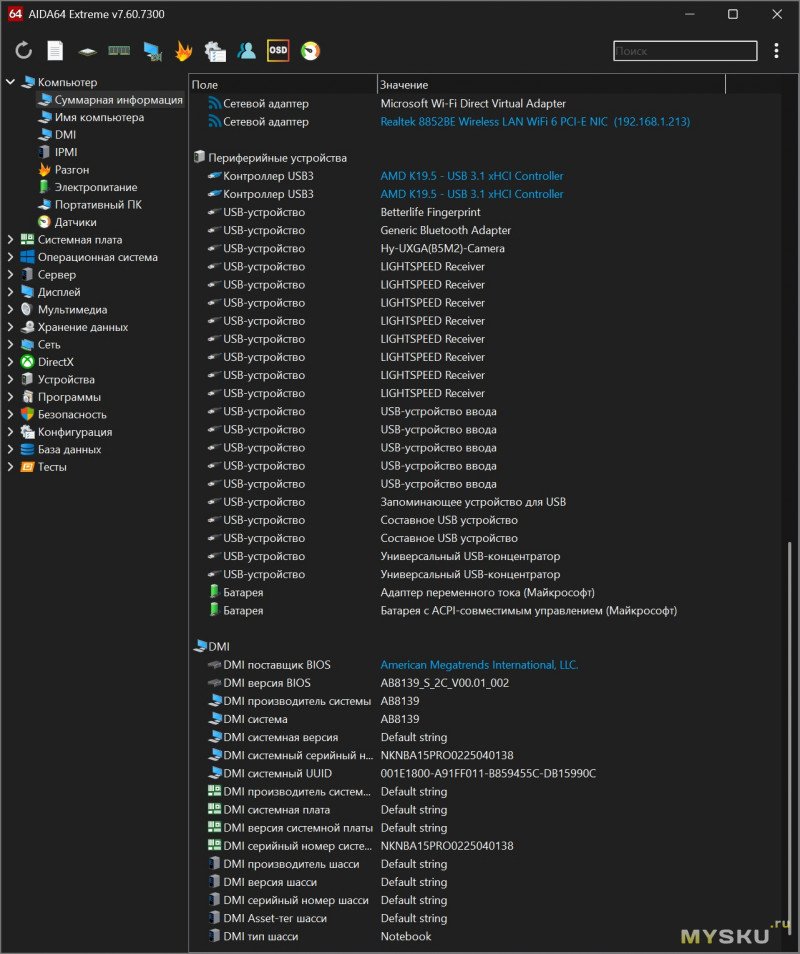The width and height of the screenshot is (800, 954).
Task: Expand the Мультимедиа tree node
Action: click(10, 309)
